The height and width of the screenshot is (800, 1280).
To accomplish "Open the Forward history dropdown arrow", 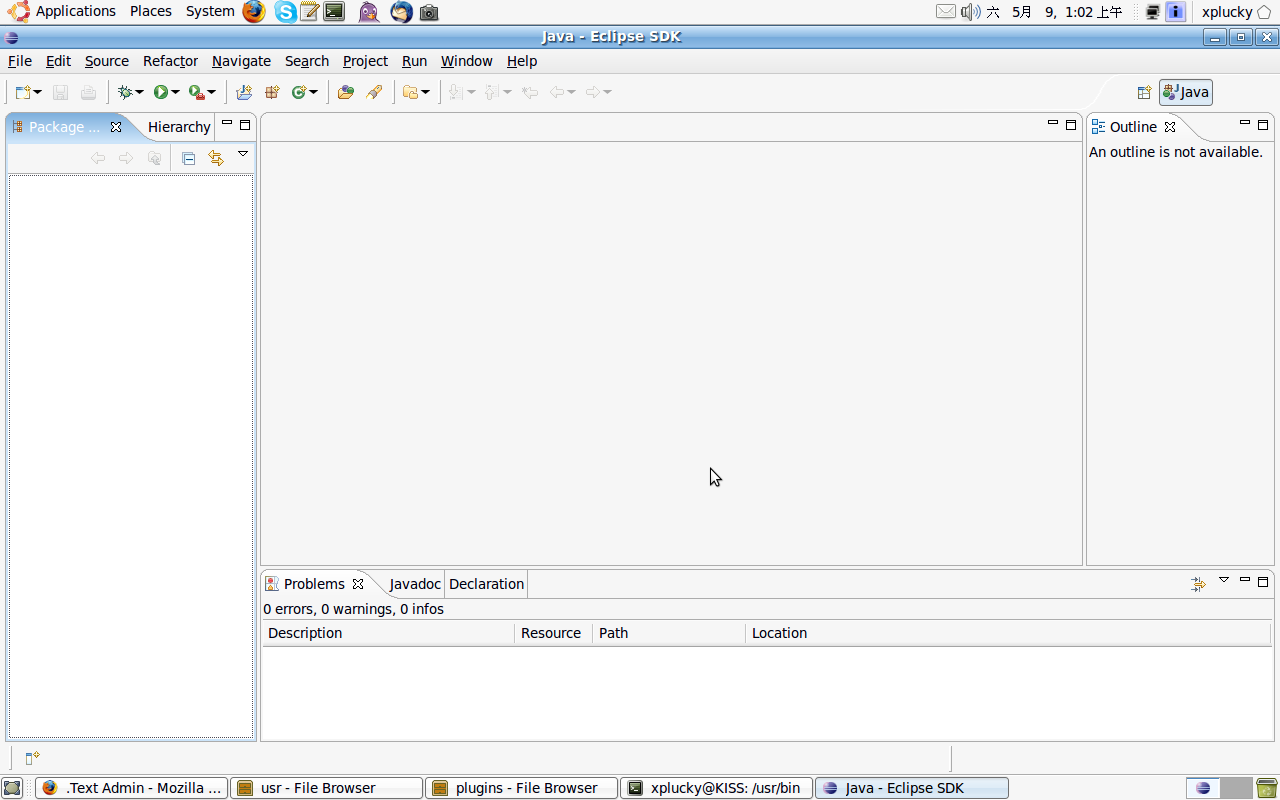I will (607, 92).
